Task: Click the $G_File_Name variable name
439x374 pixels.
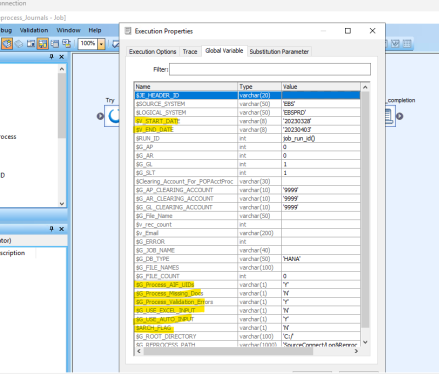Action: click(x=154, y=216)
